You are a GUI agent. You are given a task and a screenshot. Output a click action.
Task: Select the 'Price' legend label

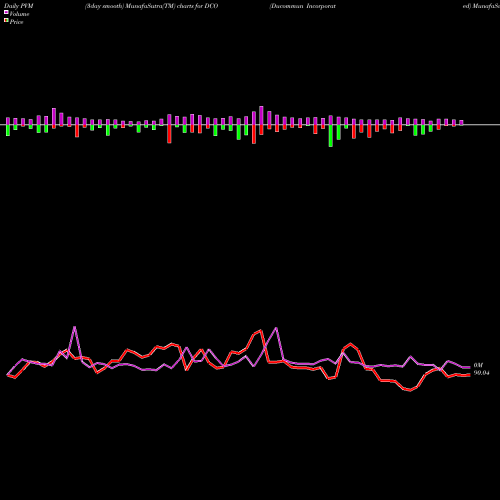16,22
